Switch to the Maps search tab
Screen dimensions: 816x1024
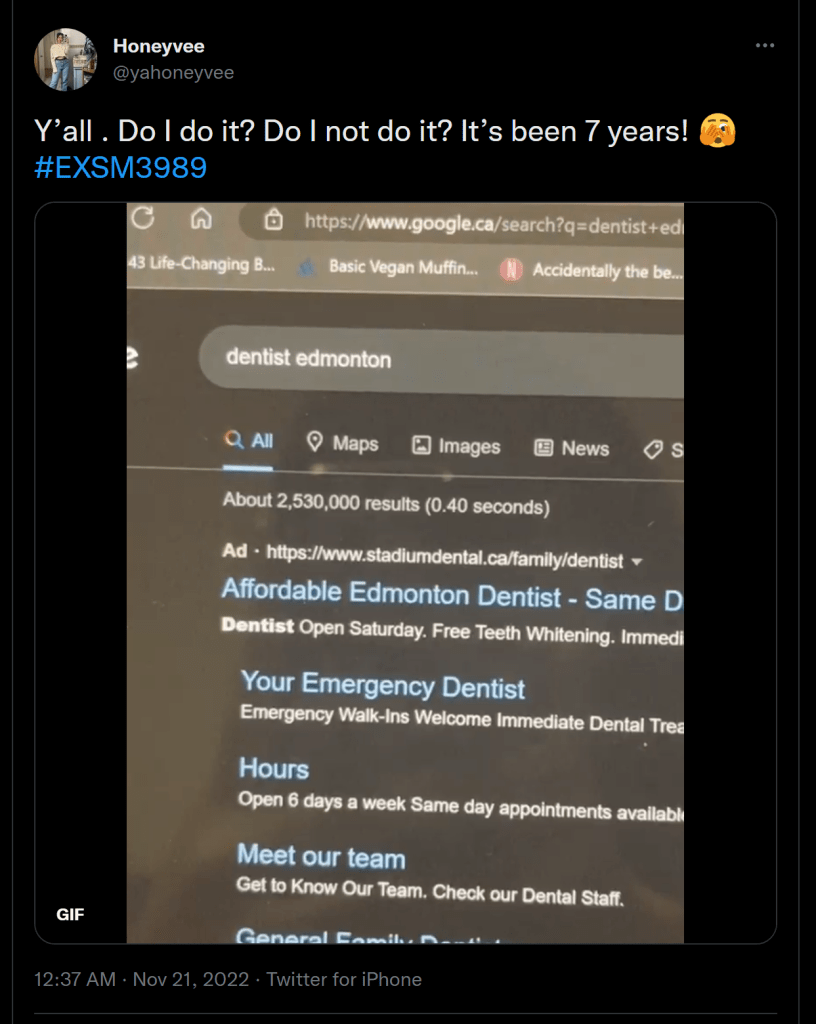pos(342,443)
